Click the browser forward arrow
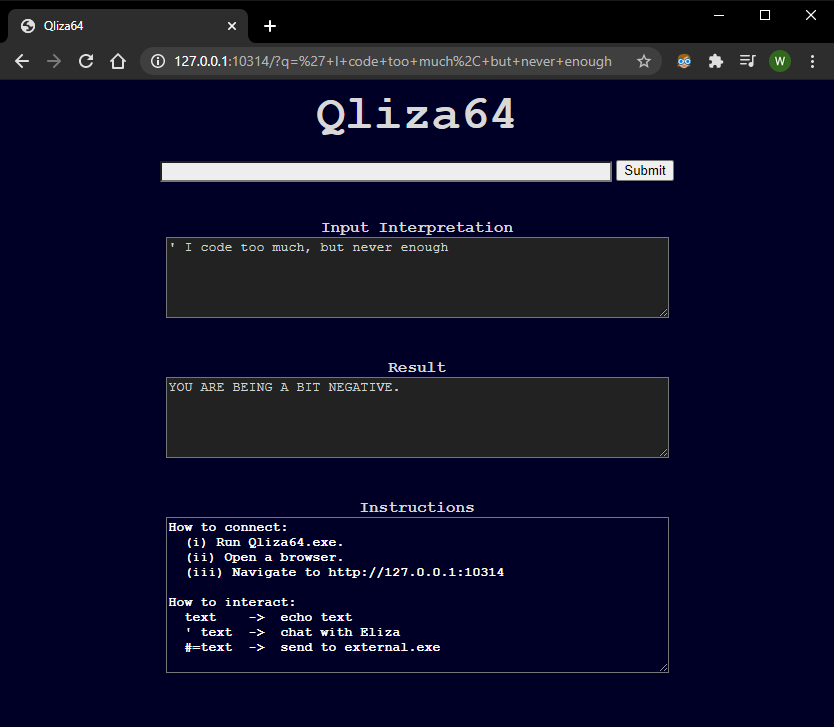834x727 pixels. pos(54,61)
